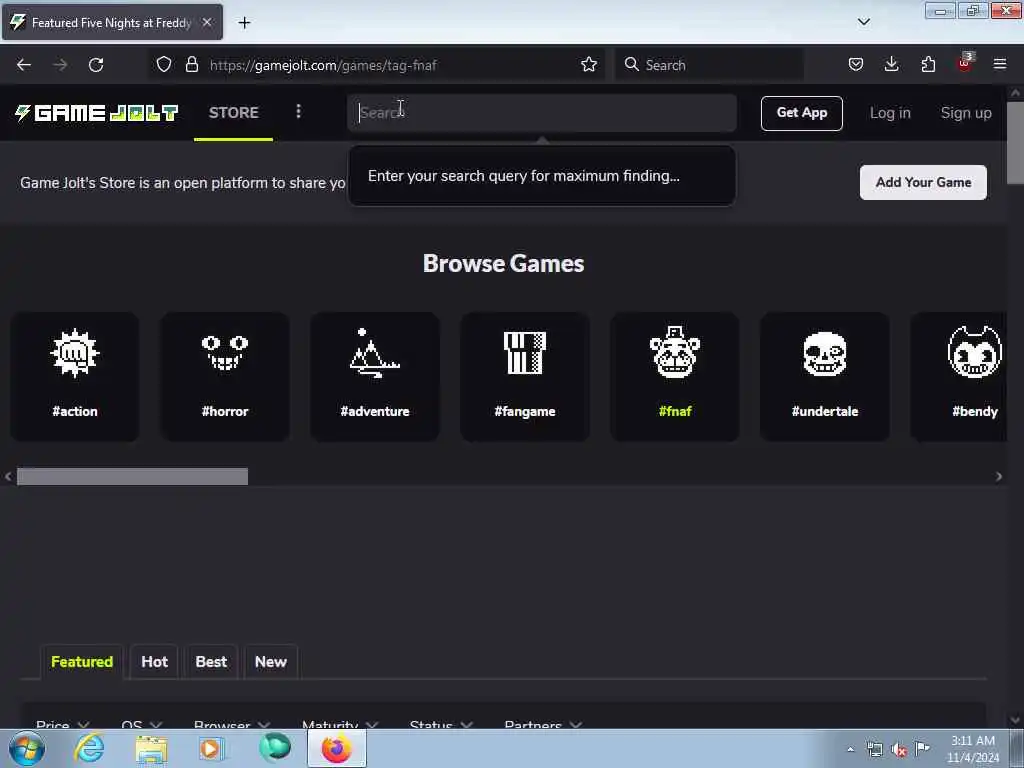View site security lock info
The height and width of the screenshot is (768, 1024).
(191, 65)
